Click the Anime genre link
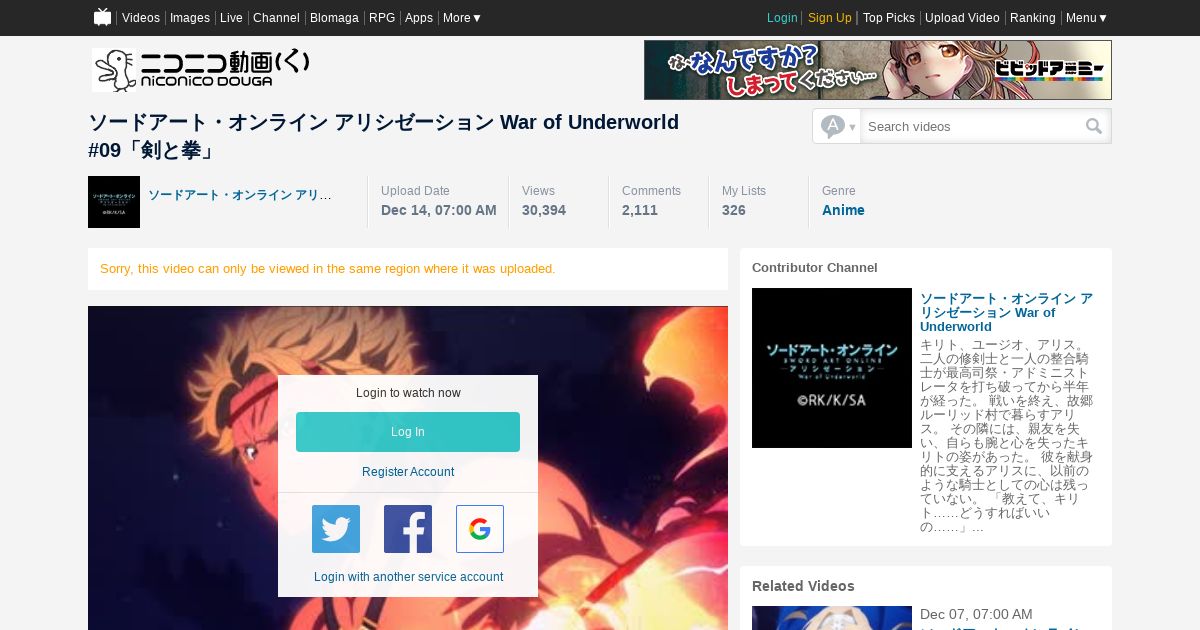The width and height of the screenshot is (1200, 630). pos(843,210)
